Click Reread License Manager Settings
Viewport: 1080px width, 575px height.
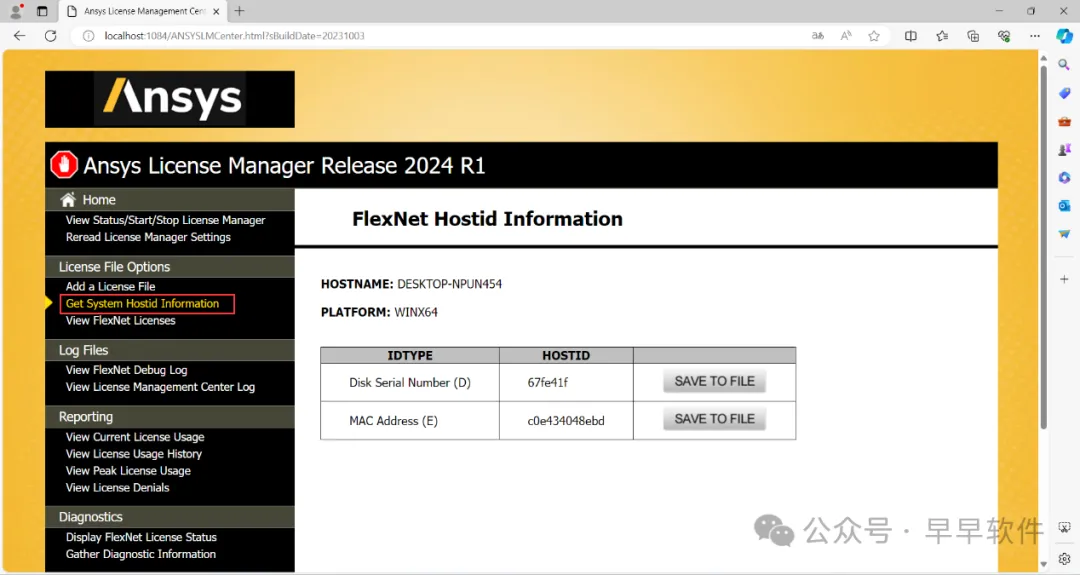(148, 237)
